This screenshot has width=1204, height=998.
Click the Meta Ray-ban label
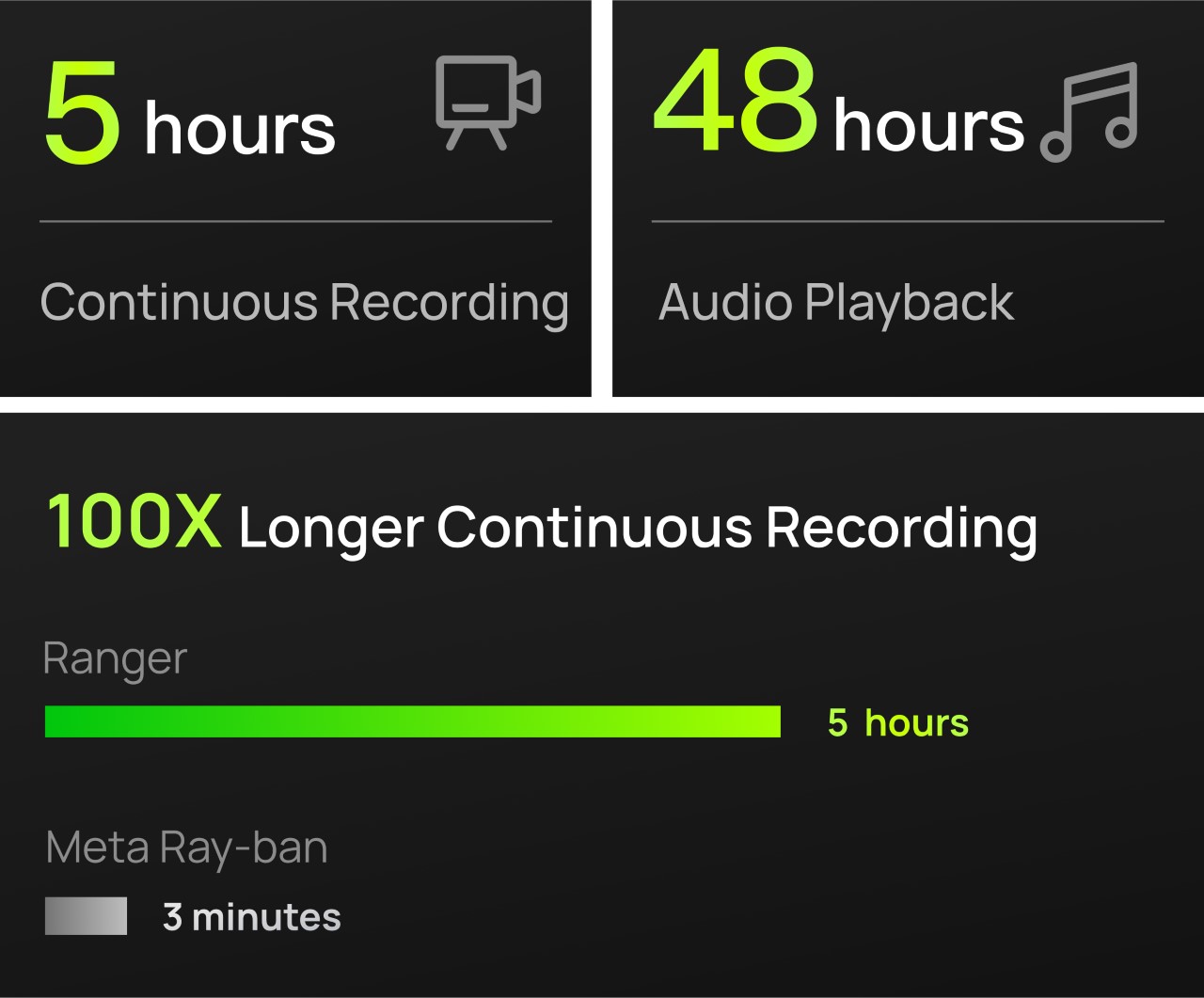[186, 848]
